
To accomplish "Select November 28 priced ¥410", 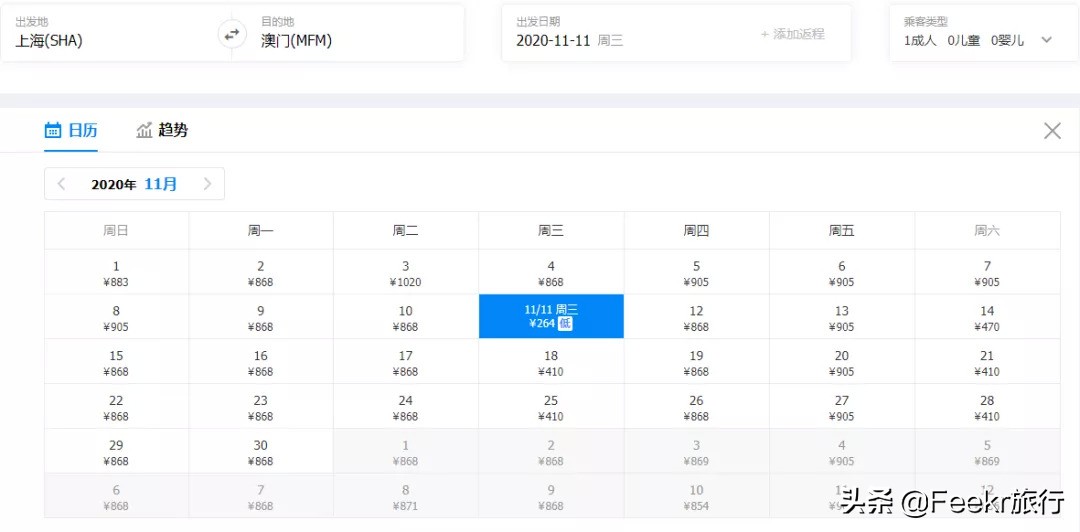I will (987, 407).
